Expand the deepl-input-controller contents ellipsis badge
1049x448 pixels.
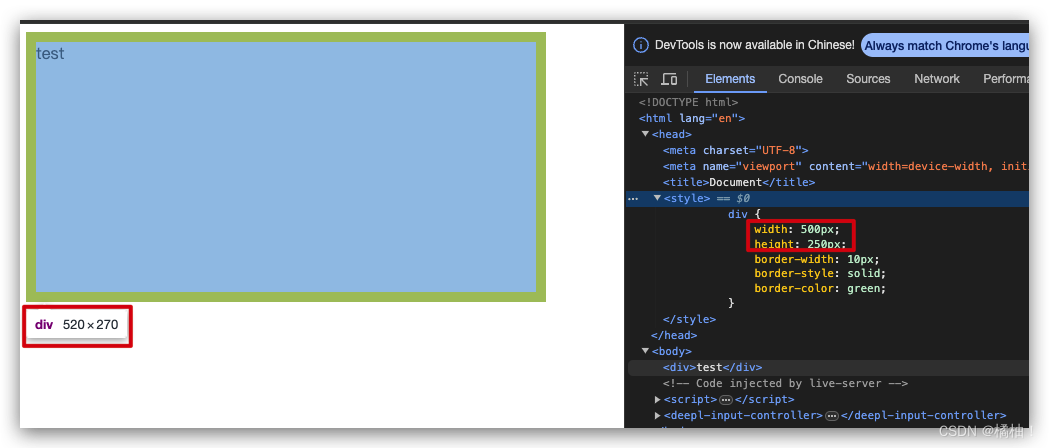(x=832, y=415)
